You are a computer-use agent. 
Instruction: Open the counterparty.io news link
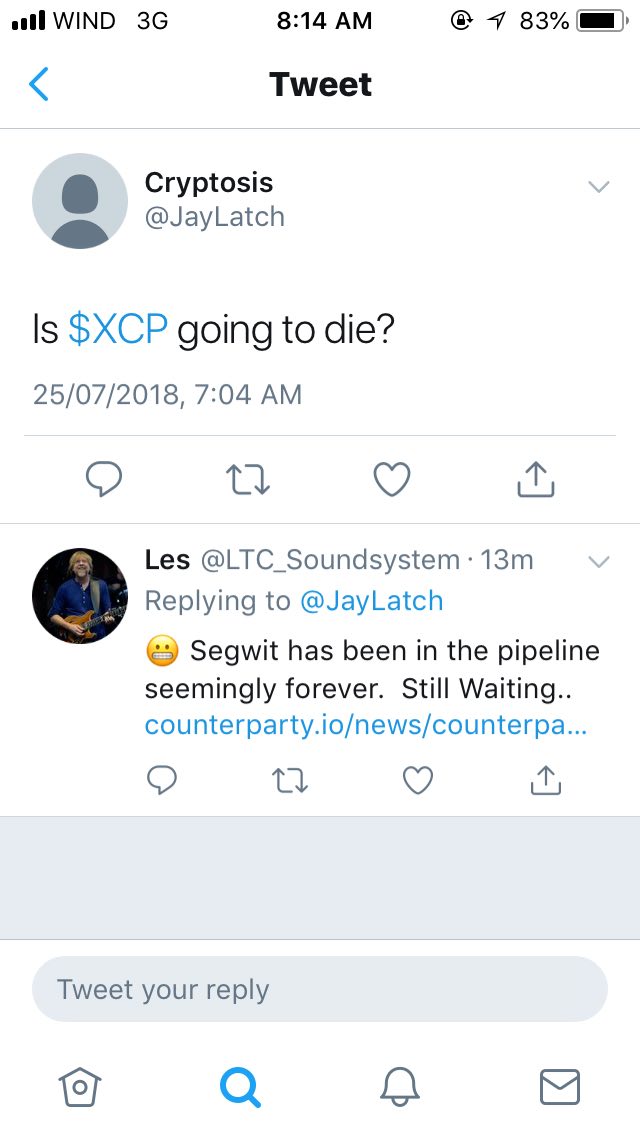[x=366, y=726]
